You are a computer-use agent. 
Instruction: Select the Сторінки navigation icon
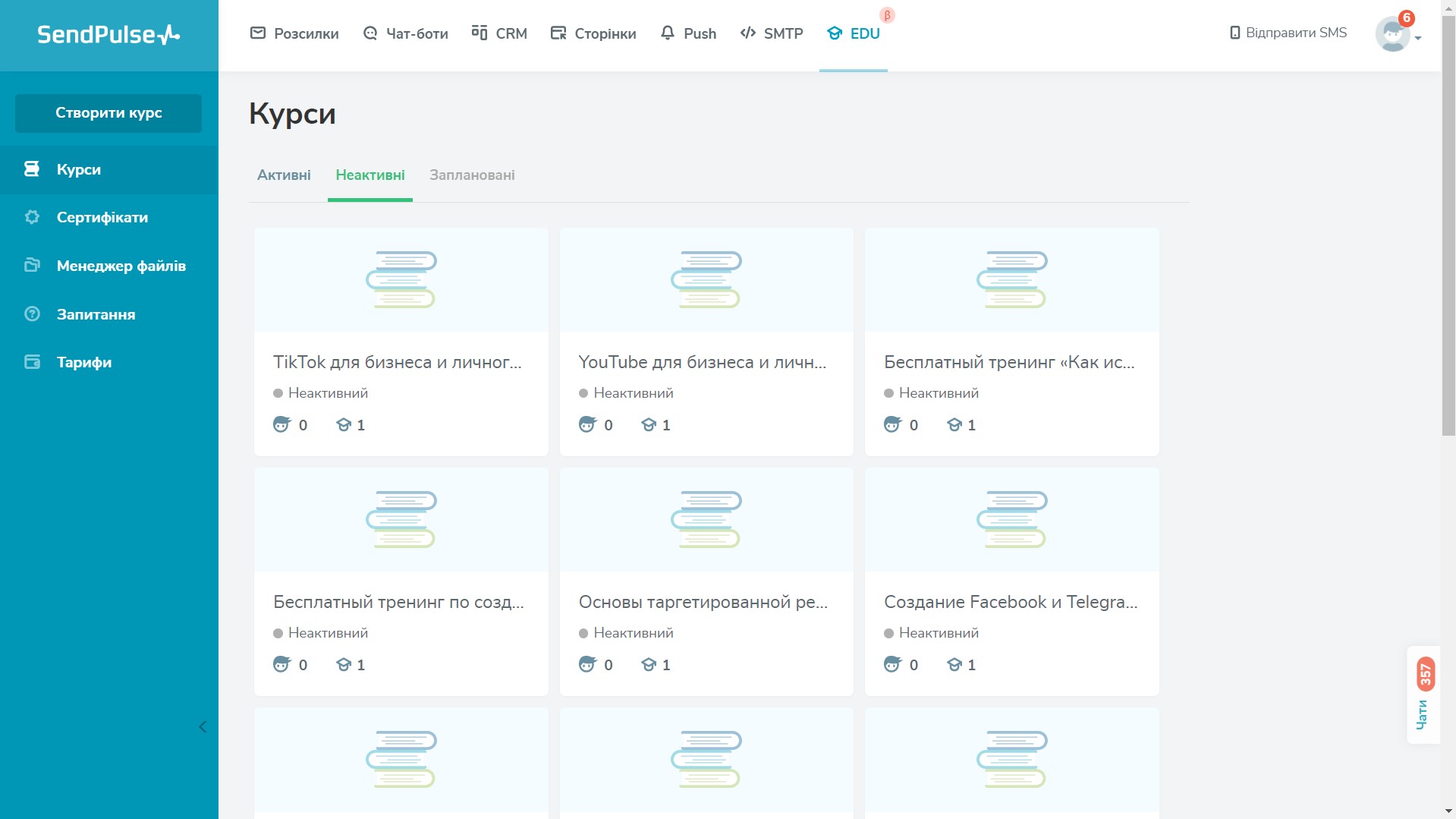558,33
